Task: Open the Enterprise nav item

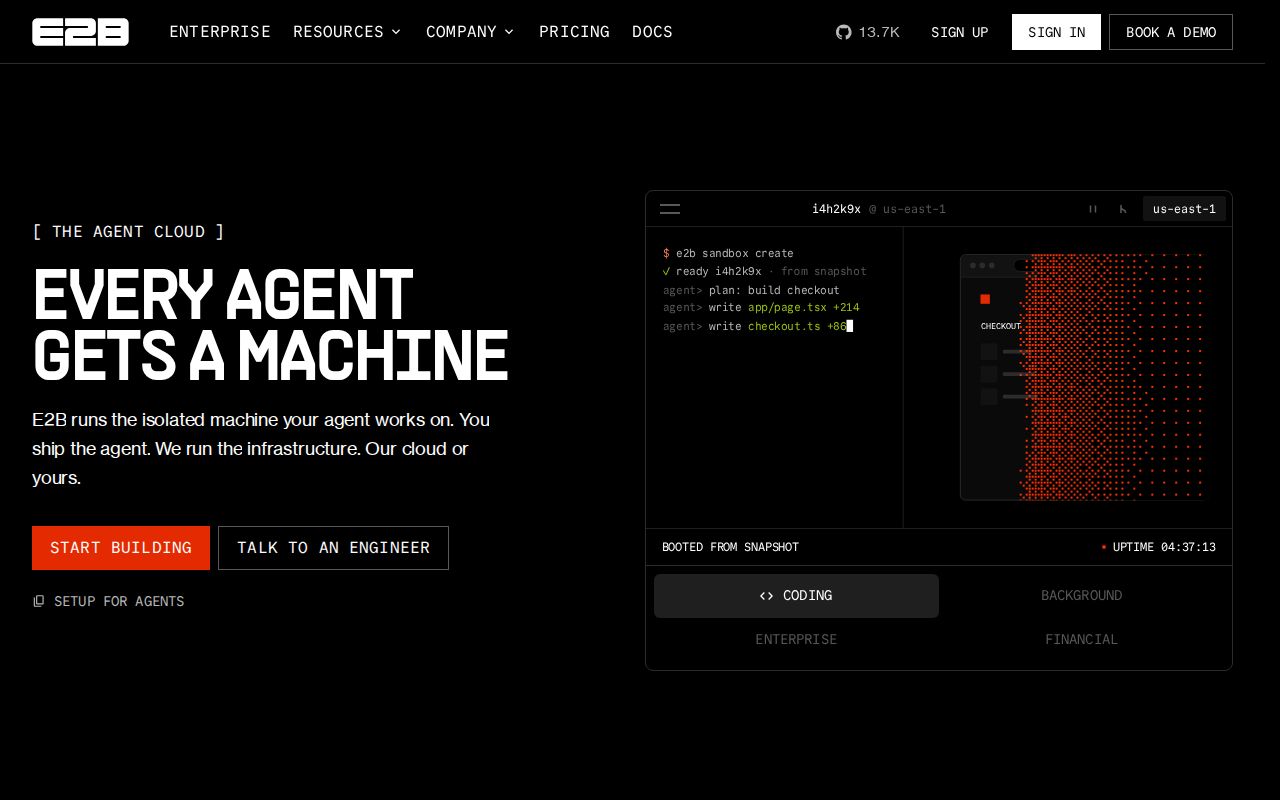Action: click(220, 32)
